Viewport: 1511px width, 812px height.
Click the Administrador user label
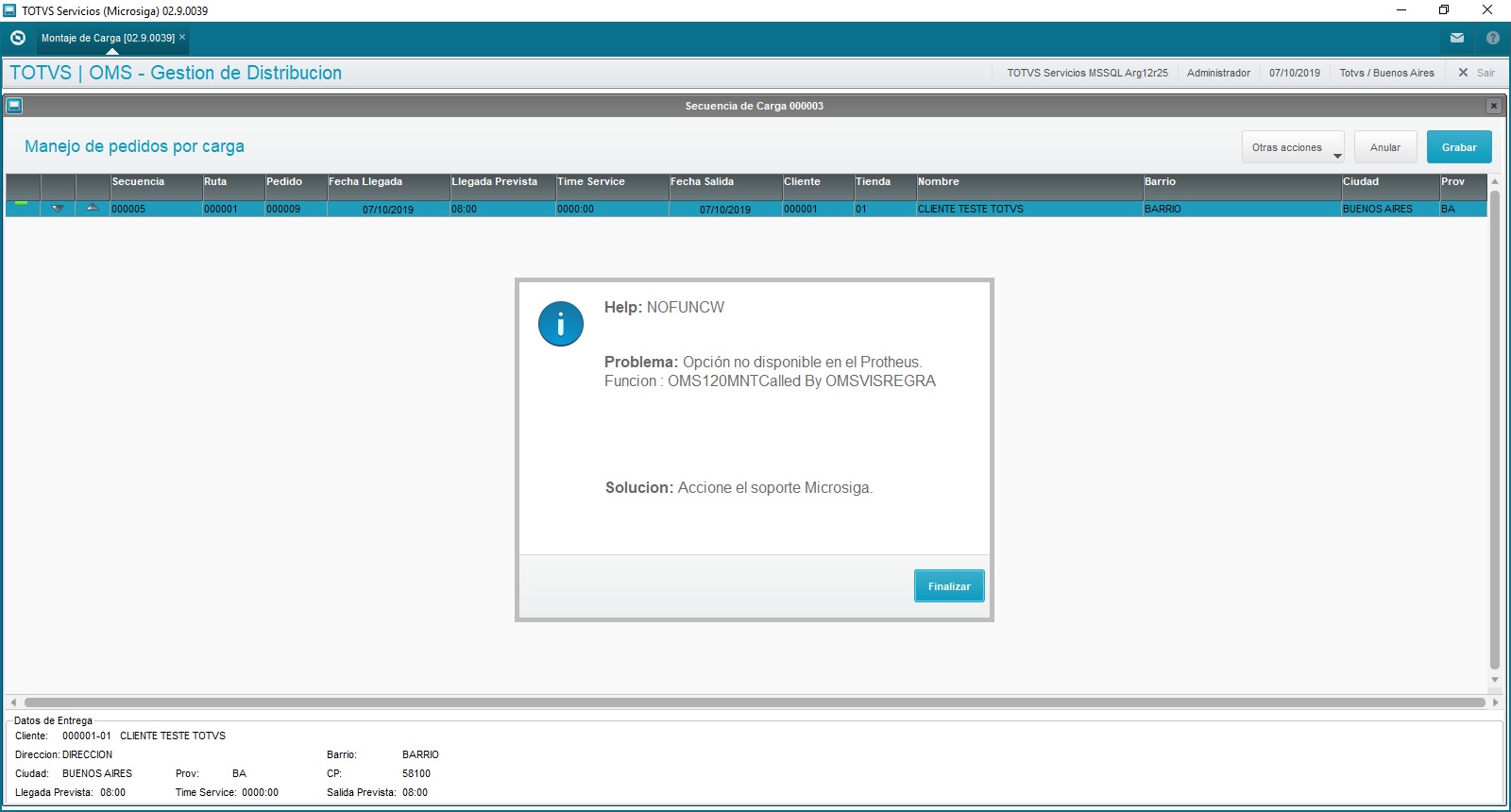click(x=1218, y=73)
